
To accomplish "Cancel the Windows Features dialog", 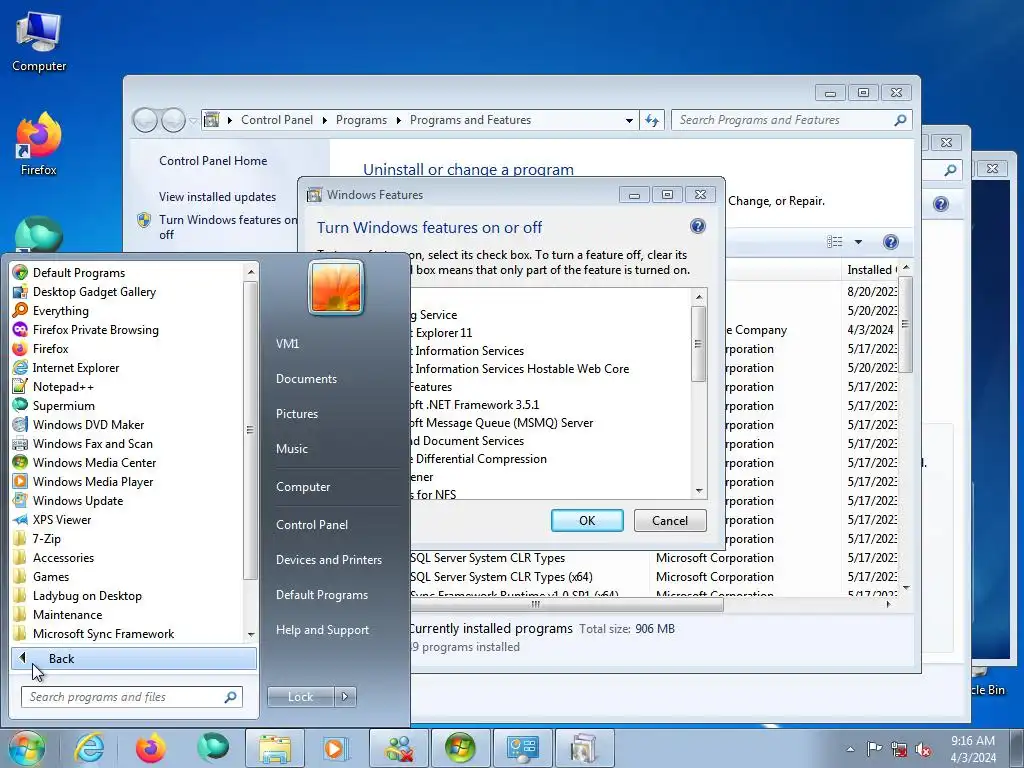I will click(670, 520).
